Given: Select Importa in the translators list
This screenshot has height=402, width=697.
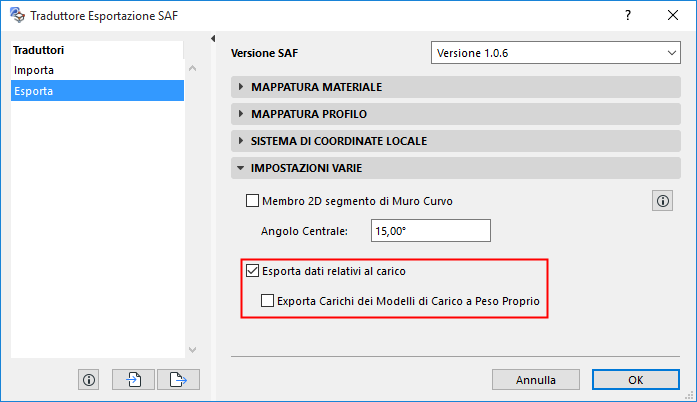Looking at the screenshot, I should click(x=34, y=70).
